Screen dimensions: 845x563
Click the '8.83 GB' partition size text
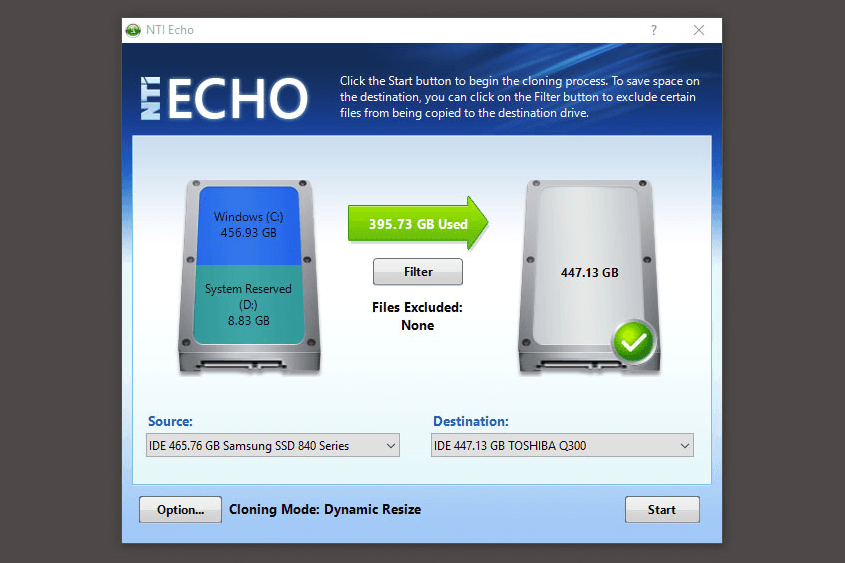click(248, 321)
